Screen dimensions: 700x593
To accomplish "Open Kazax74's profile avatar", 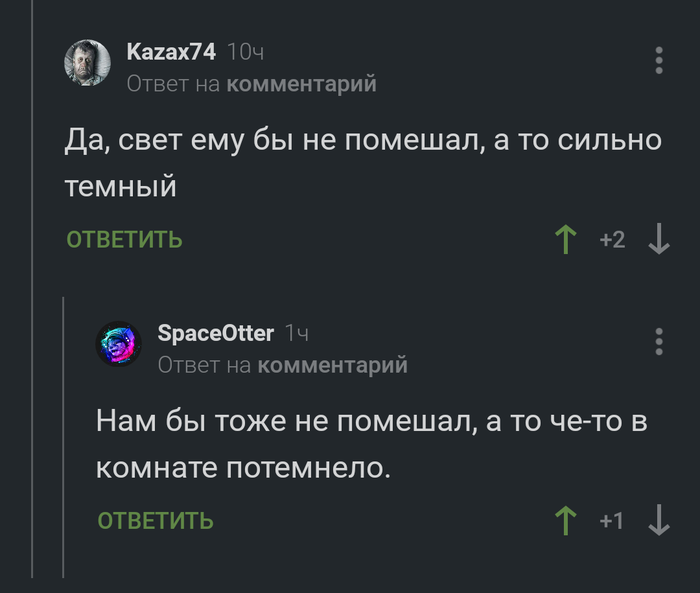I will click(86, 64).
